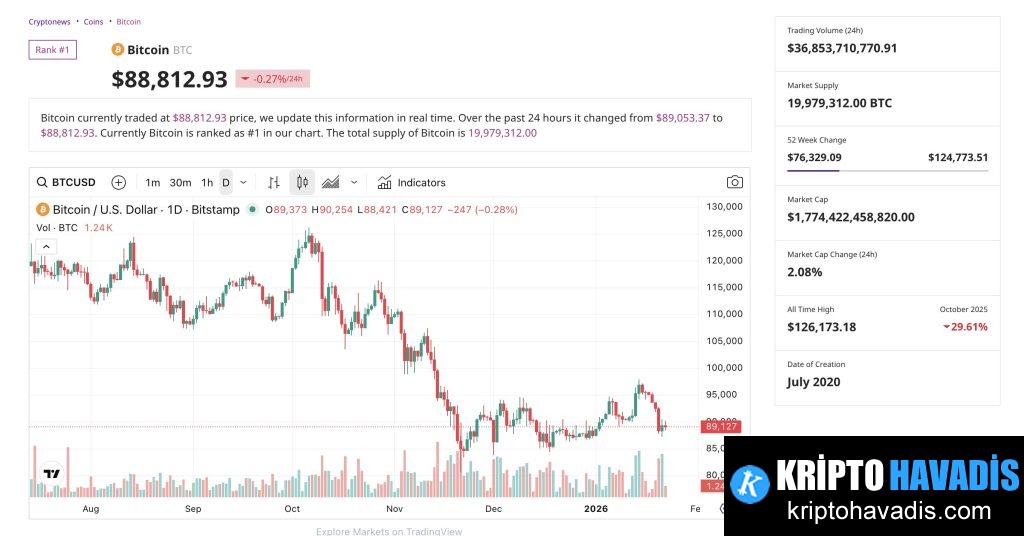Click the 52 Week Change range bar
The image size is (1024, 536).
pos(887,171)
